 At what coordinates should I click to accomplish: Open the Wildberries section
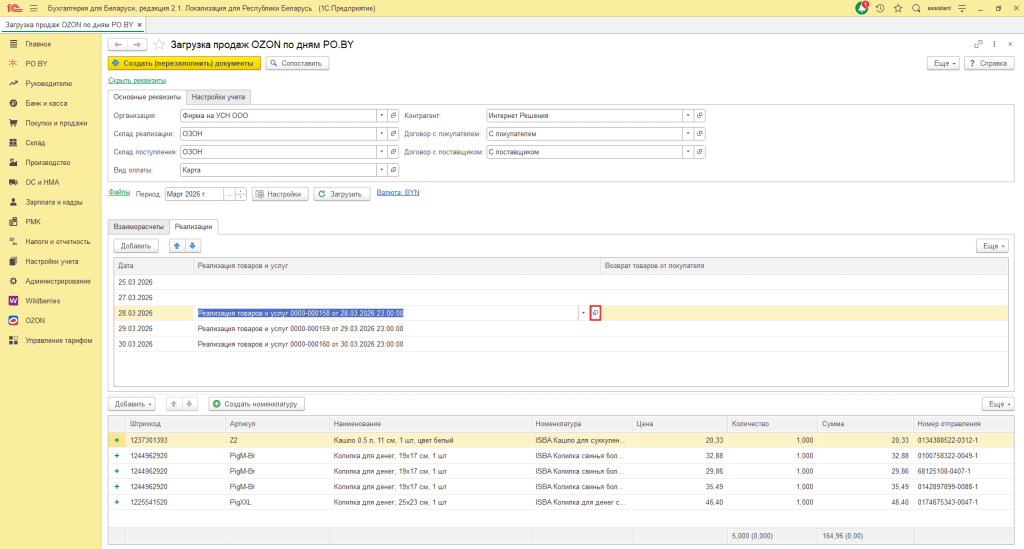(x=42, y=301)
